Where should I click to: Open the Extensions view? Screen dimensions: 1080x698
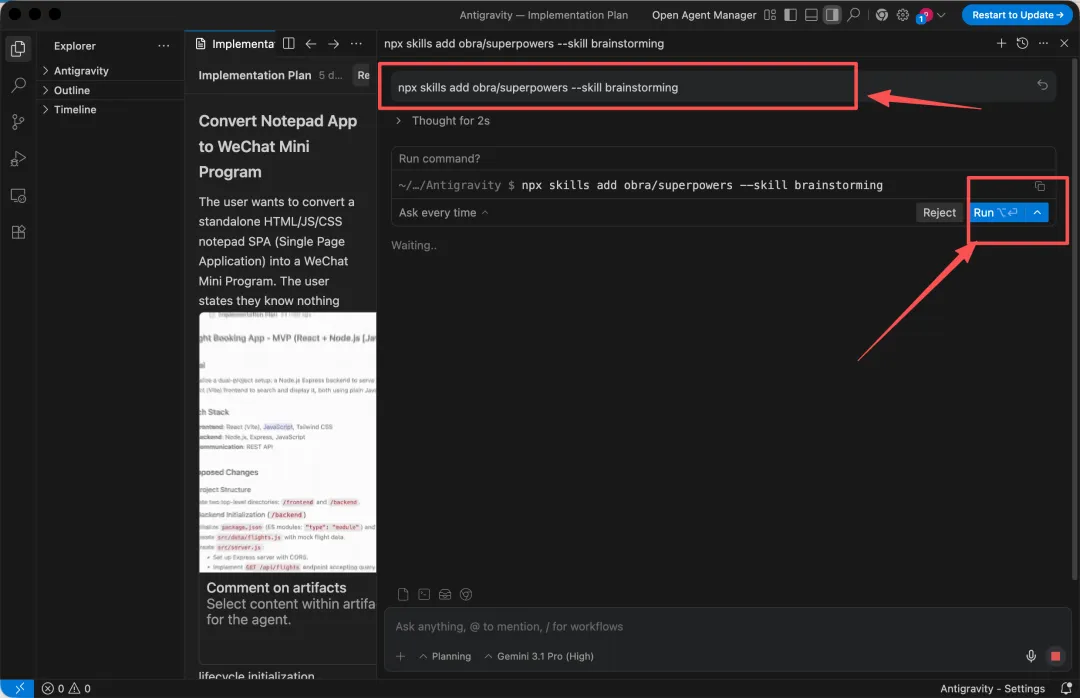pyautogui.click(x=19, y=232)
